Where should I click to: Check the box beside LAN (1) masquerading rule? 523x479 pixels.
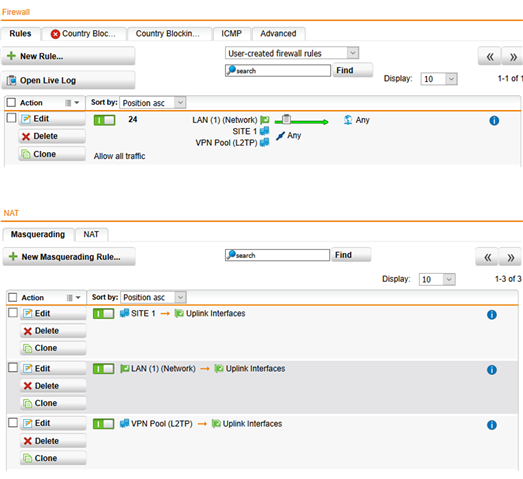pos(13,368)
